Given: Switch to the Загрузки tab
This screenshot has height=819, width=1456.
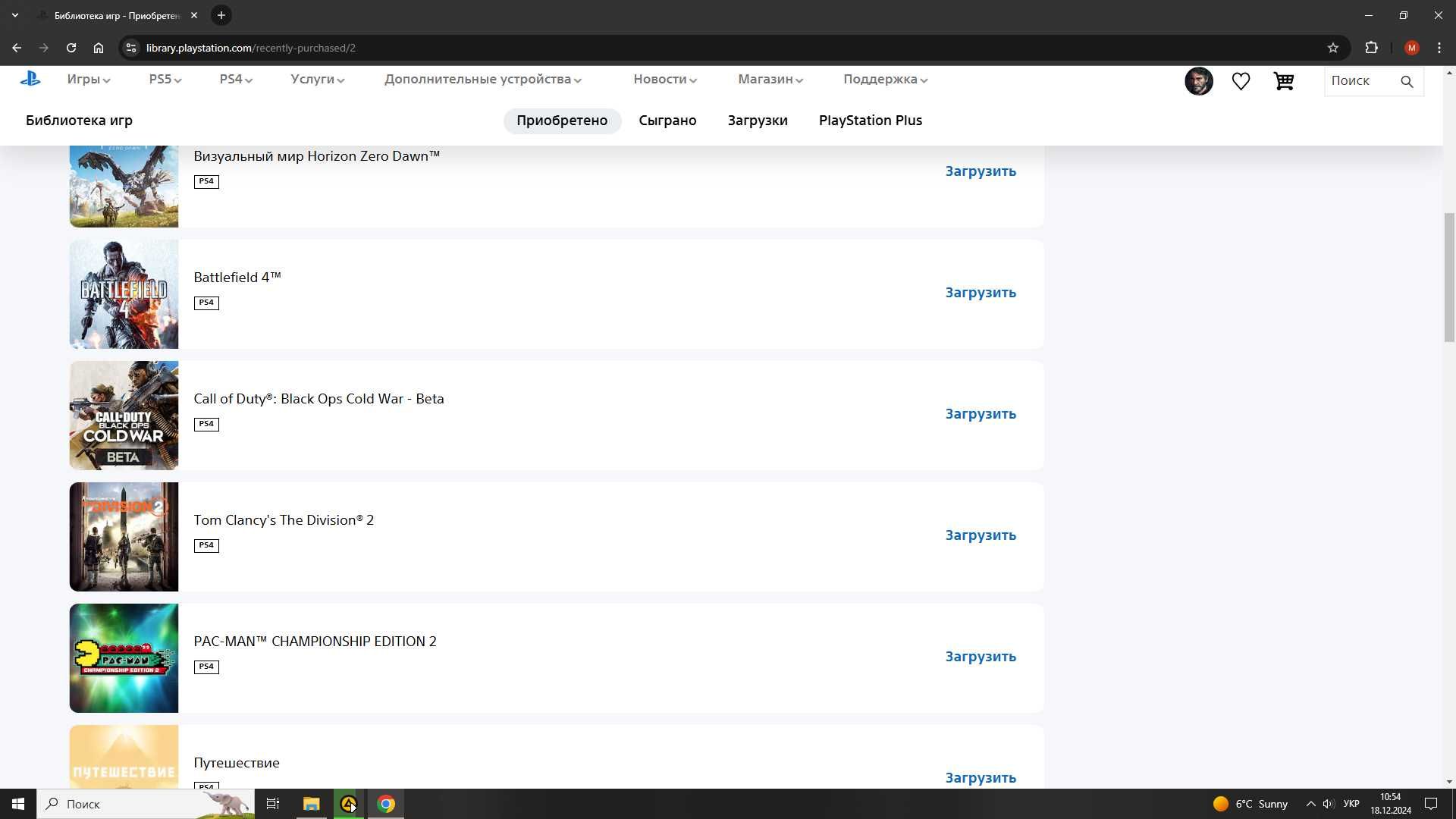Looking at the screenshot, I should pyautogui.click(x=758, y=121).
